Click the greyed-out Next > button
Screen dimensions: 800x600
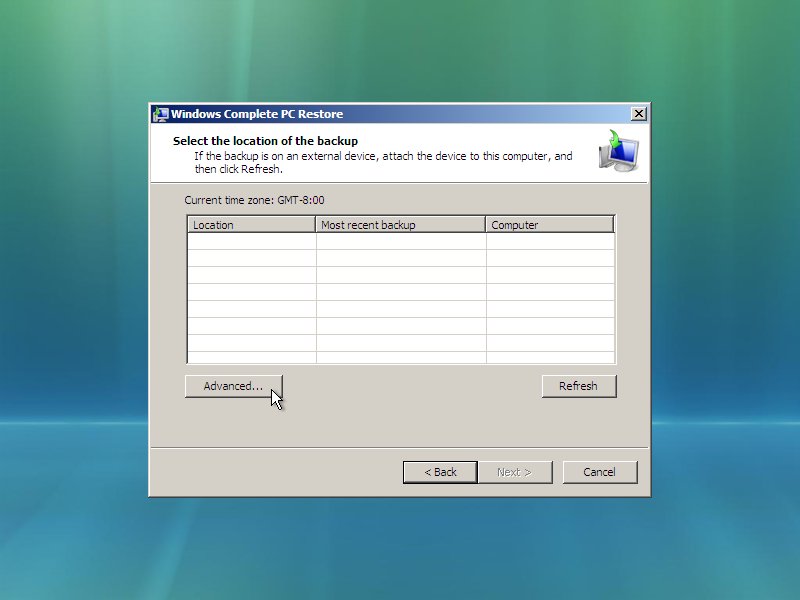[x=514, y=472]
